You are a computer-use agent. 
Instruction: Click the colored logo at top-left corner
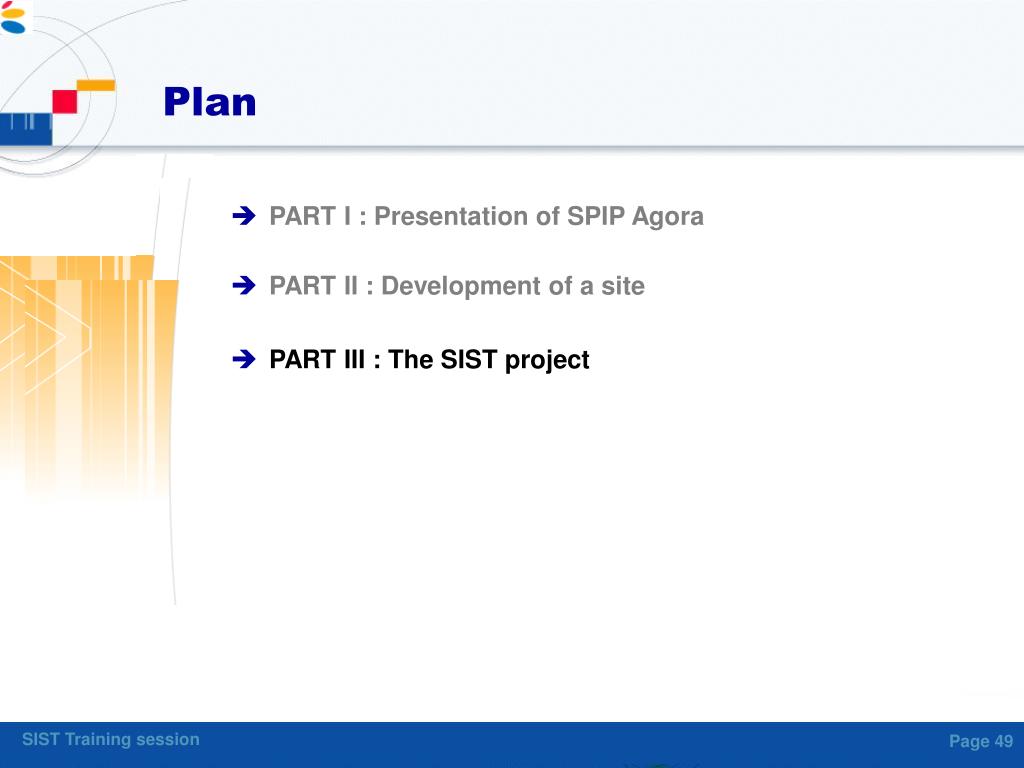coord(12,16)
